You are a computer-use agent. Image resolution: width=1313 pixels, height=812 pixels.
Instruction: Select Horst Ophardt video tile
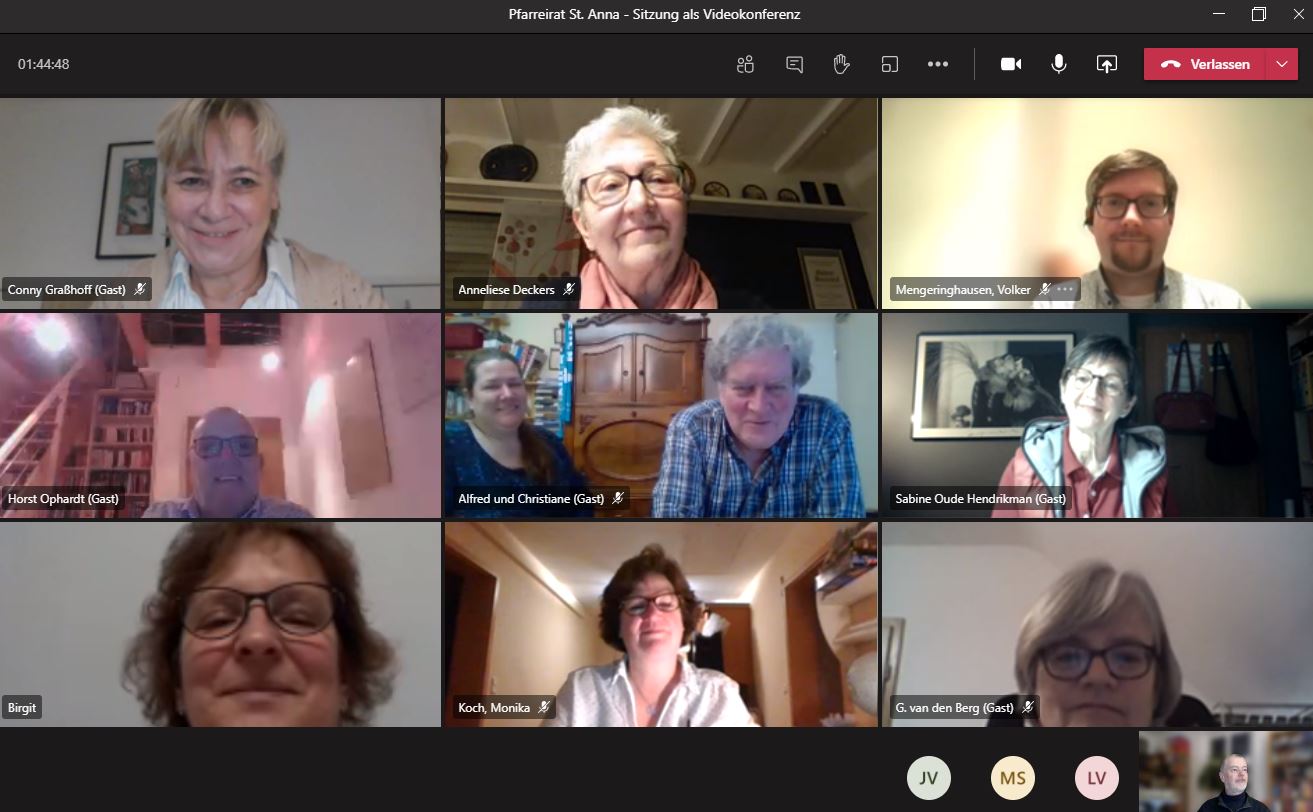click(x=220, y=415)
